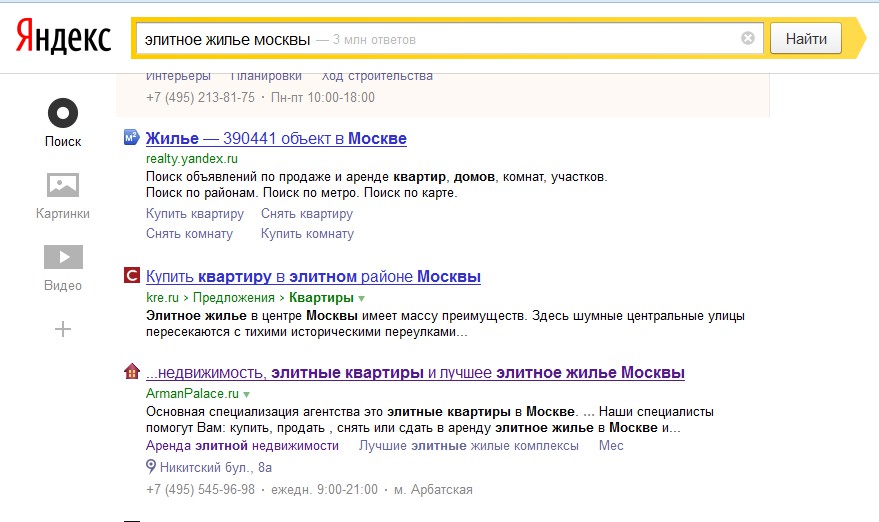Viewport: 879px width, 522px height.
Task: Open the Видео search icon
Action: point(63,257)
